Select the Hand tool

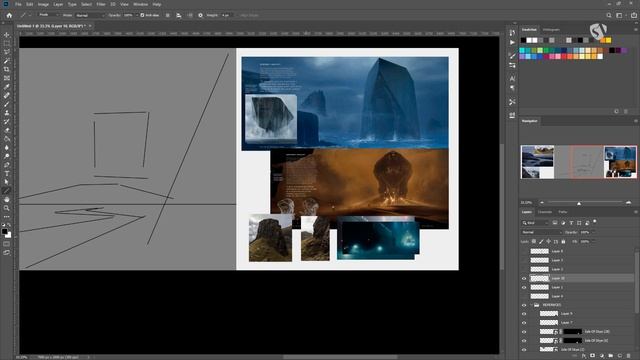pyautogui.click(x=7, y=200)
